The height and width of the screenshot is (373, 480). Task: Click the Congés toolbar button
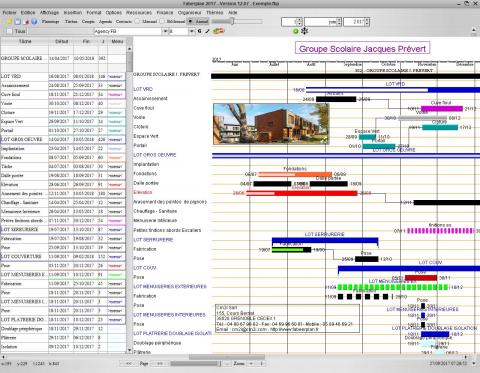(88, 21)
